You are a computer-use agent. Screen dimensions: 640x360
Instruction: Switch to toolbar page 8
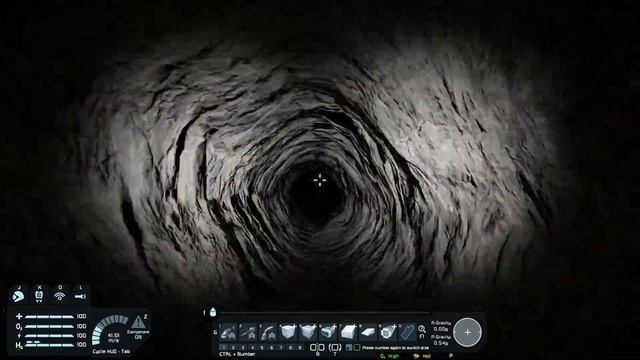point(291,348)
